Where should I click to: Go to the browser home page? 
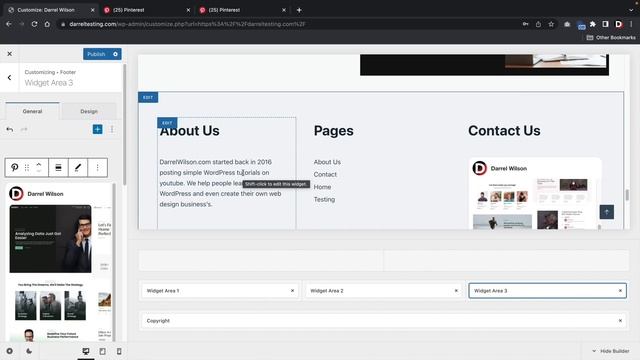point(47,24)
